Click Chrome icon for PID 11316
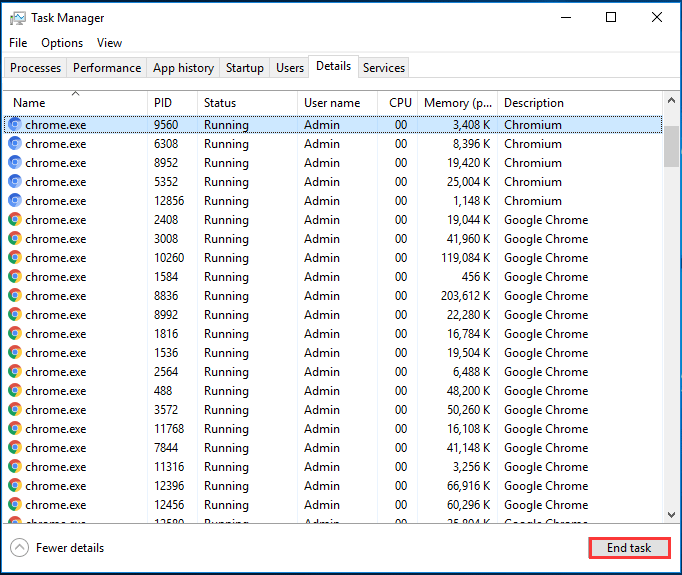Viewport: 682px width, 575px height. pyautogui.click(x=15, y=466)
